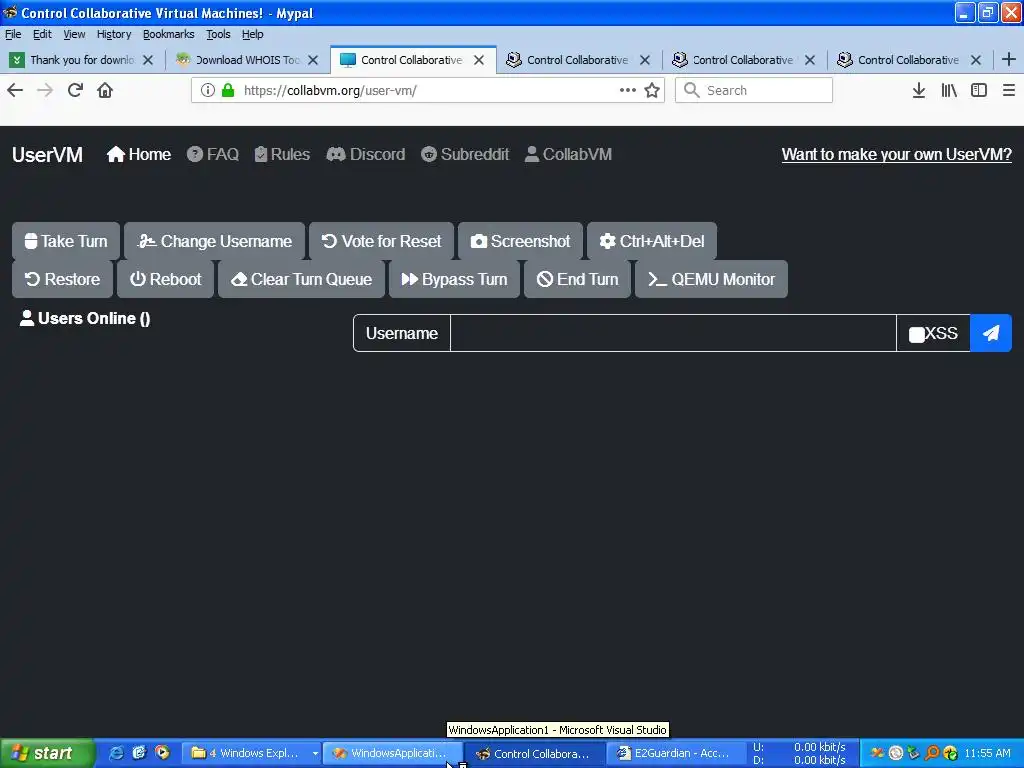This screenshot has width=1024, height=768.
Task: Send chat message with paper plane button
Action: 991,333
